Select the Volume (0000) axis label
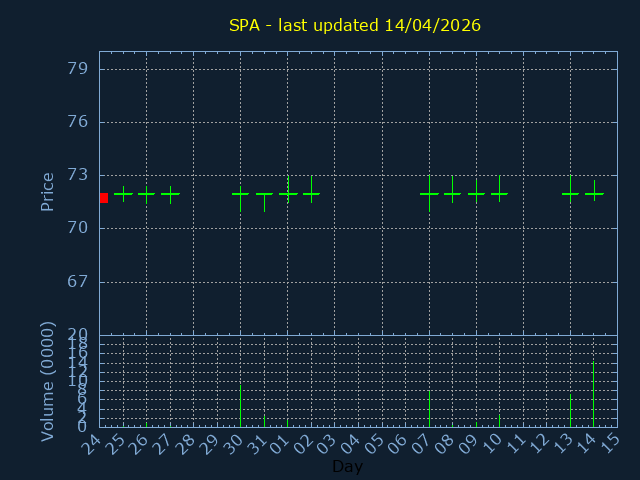 47,381
